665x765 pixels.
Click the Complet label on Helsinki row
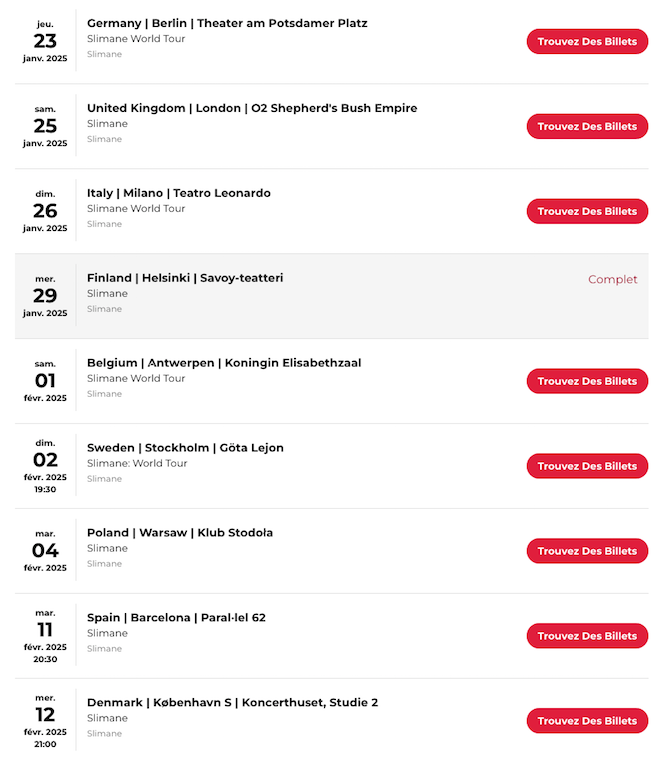(612, 279)
